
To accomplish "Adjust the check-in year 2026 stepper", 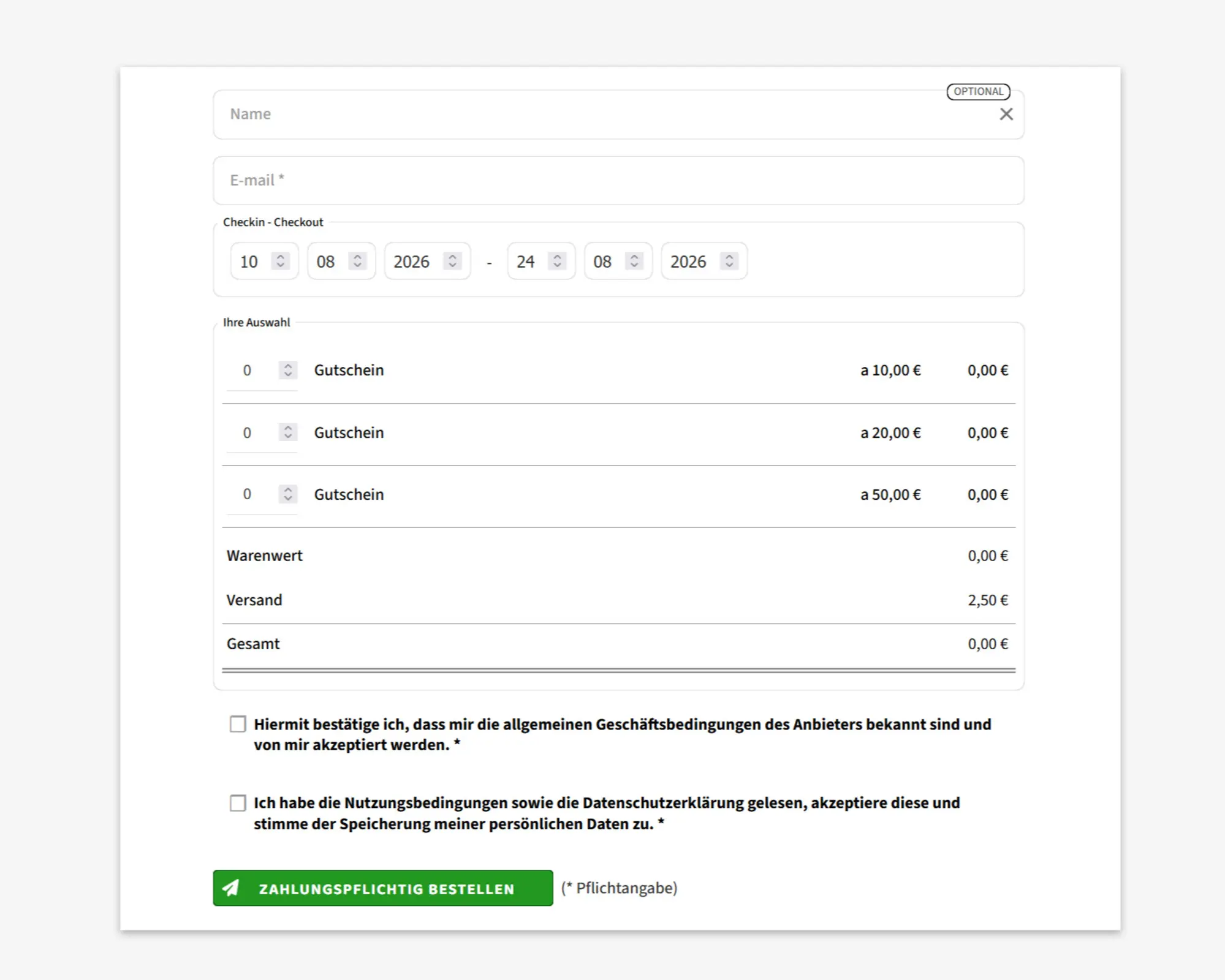I will pyautogui.click(x=452, y=261).
